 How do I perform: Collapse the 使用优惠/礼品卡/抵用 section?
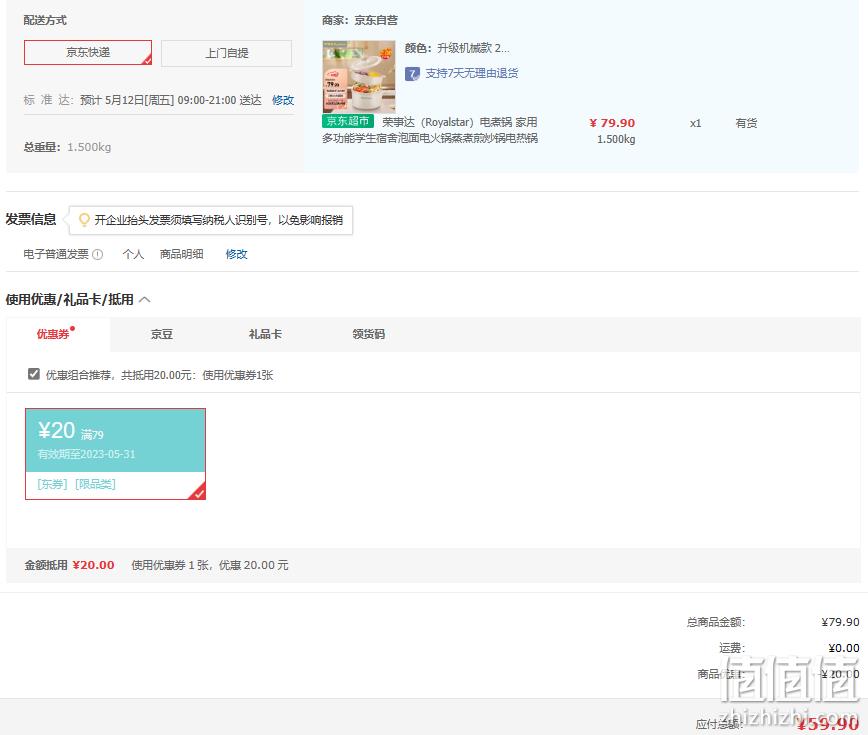[x=145, y=299]
